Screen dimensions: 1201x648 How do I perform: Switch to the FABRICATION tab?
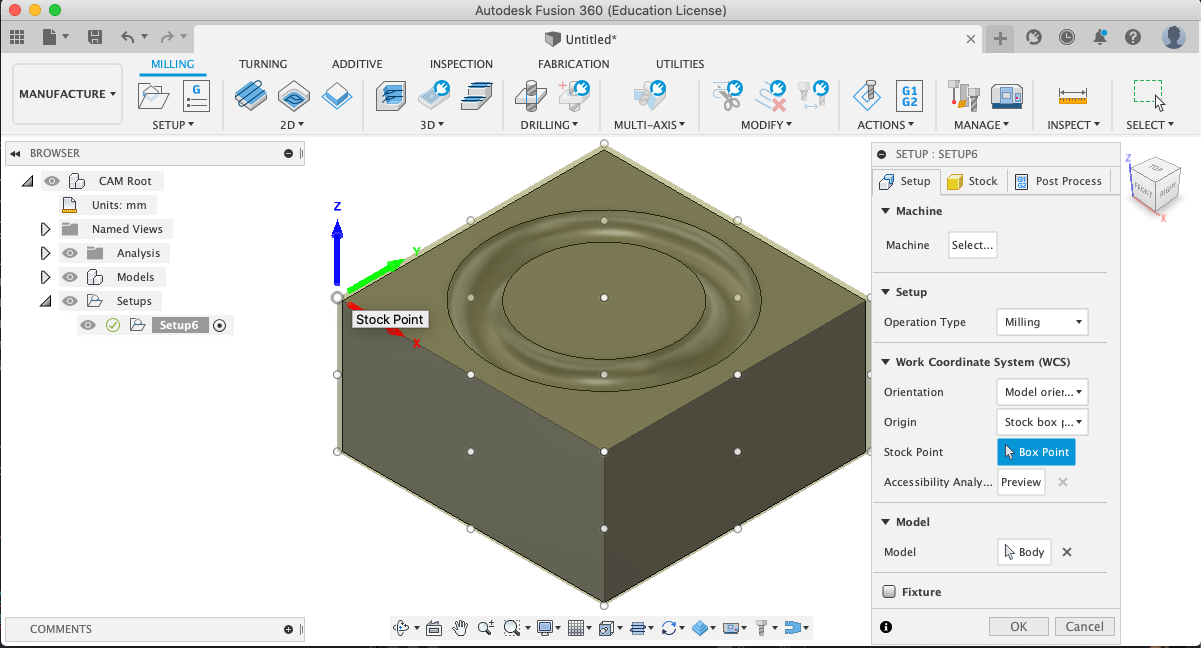pos(573,64)
